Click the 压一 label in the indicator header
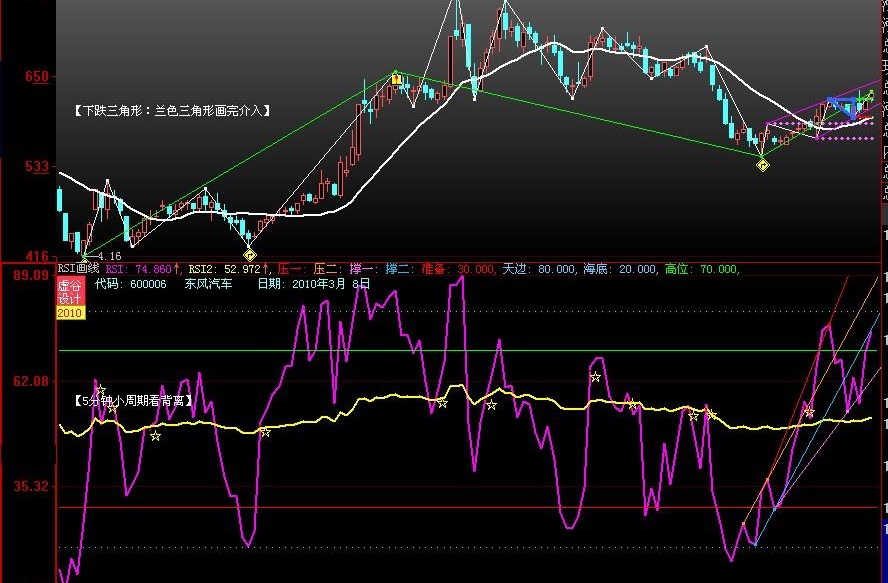This screenshot has height=583, width=888. [292, 269]
